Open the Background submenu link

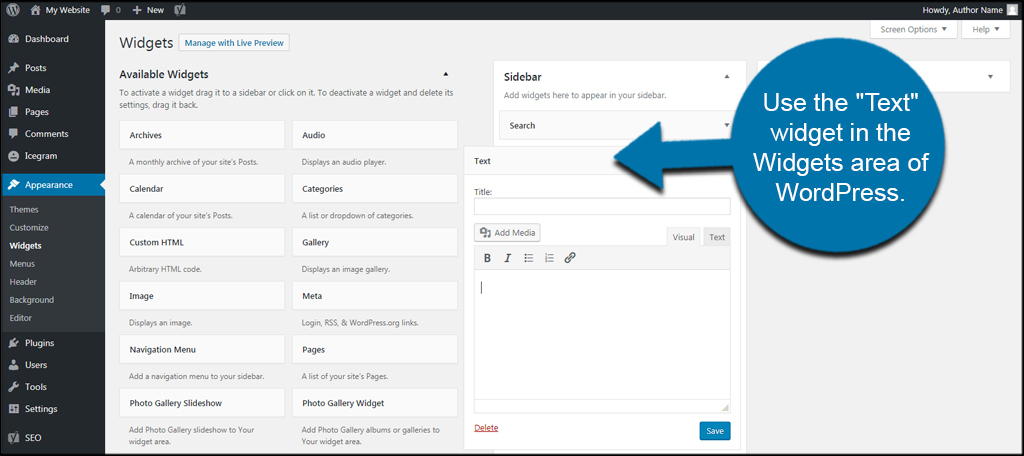(31, 300)
